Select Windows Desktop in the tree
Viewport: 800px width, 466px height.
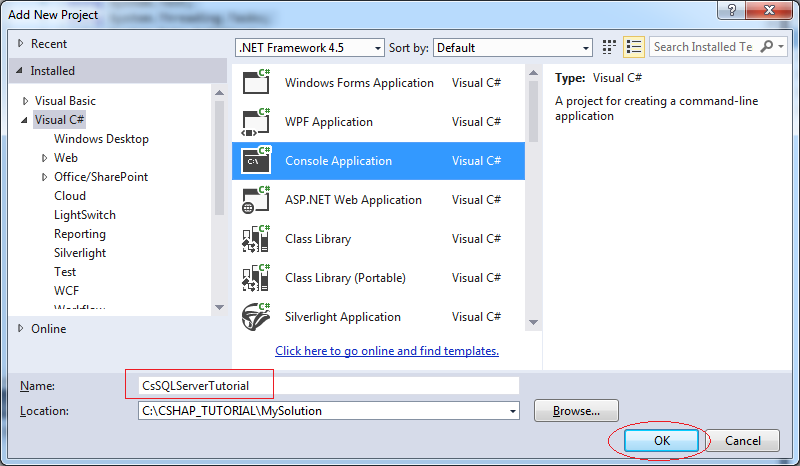(x=101, y=139)
